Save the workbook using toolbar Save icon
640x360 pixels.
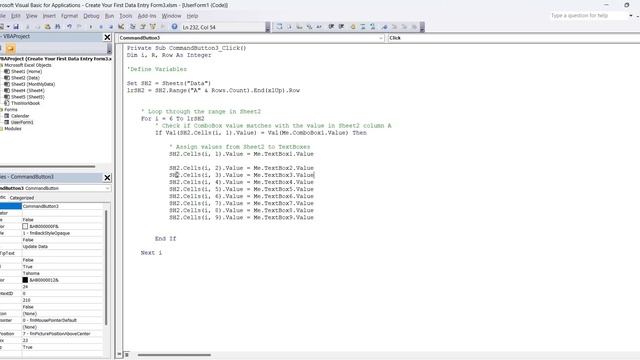[x=16, y=27]
